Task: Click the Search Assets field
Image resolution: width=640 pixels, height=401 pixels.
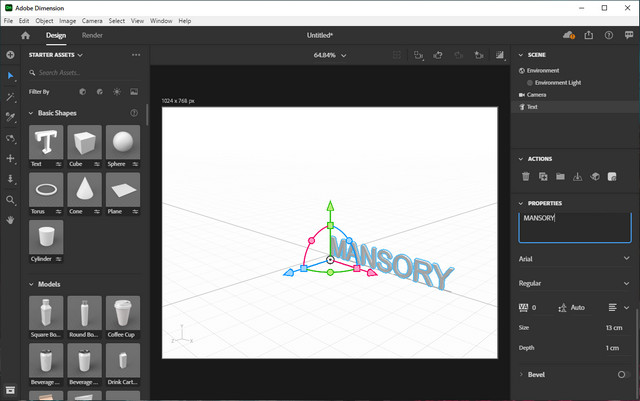Action: 85,73
